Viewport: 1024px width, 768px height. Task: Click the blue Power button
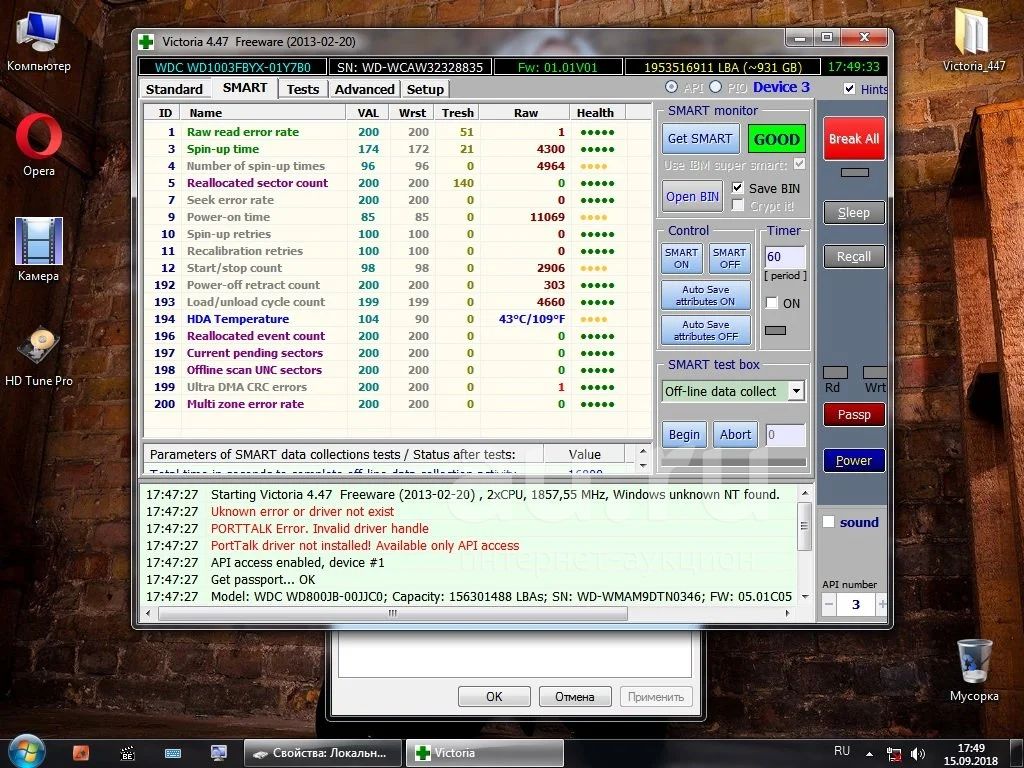[x=854, y=460]
